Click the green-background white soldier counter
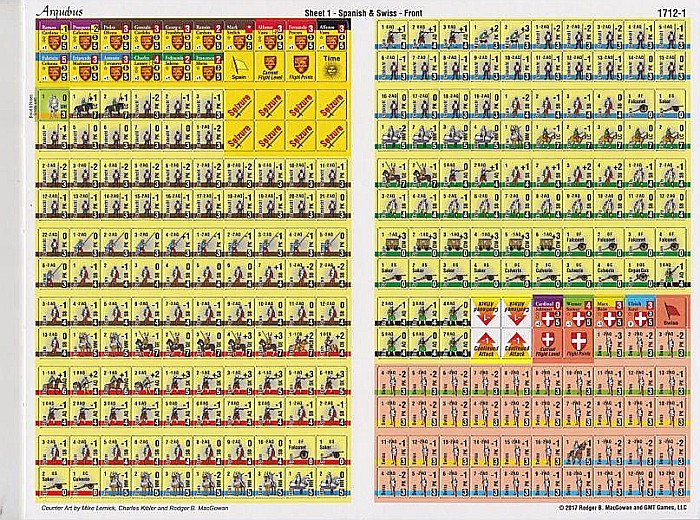 point(54,104)
